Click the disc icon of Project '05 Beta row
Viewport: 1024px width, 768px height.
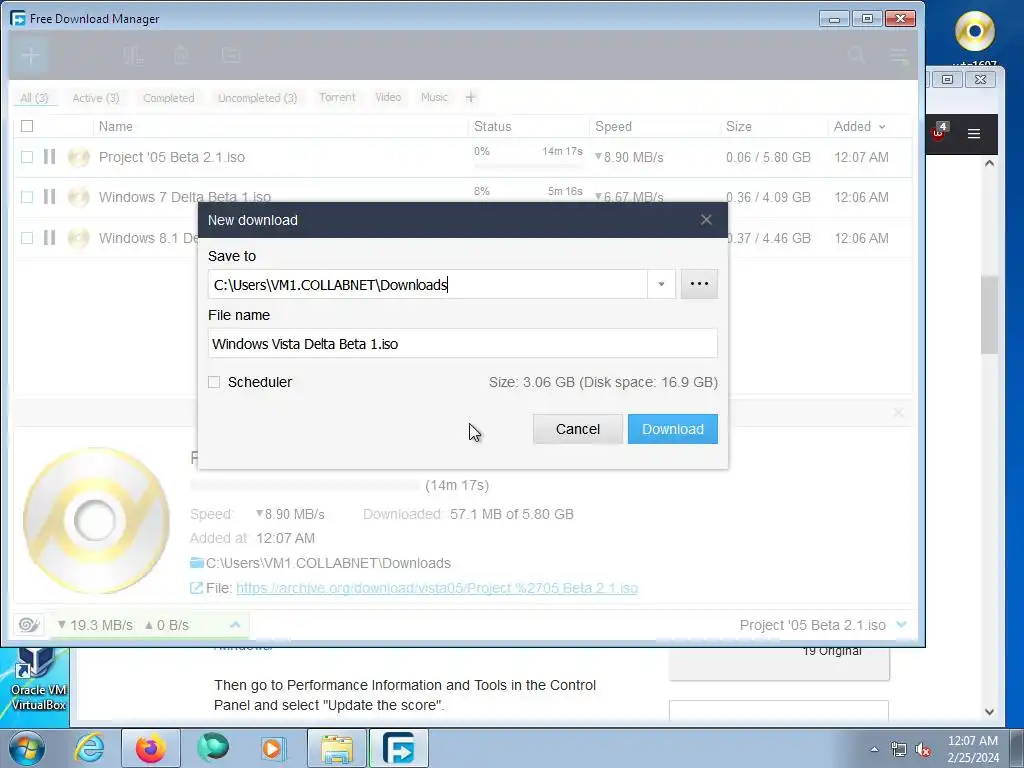pos(78,157)
